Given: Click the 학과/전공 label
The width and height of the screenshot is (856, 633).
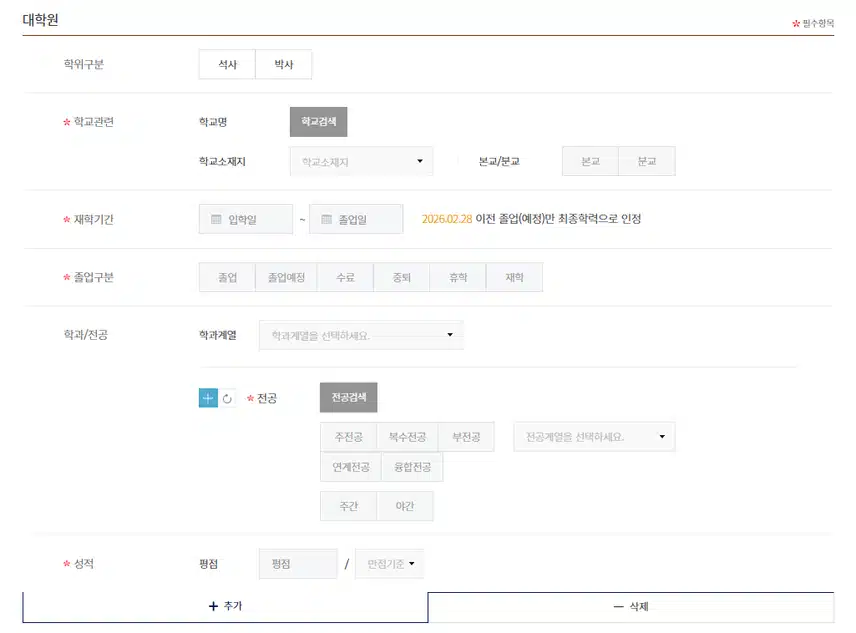Looking at the screenshot, I should (x=86, y=335).
